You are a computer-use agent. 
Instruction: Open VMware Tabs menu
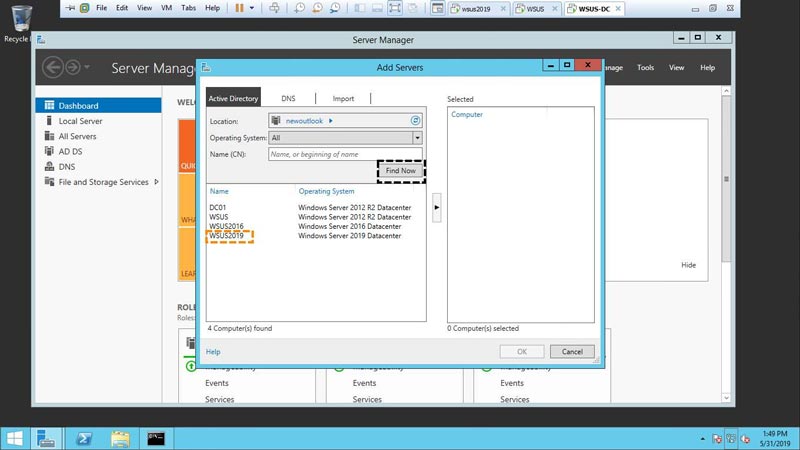[188, 8]
